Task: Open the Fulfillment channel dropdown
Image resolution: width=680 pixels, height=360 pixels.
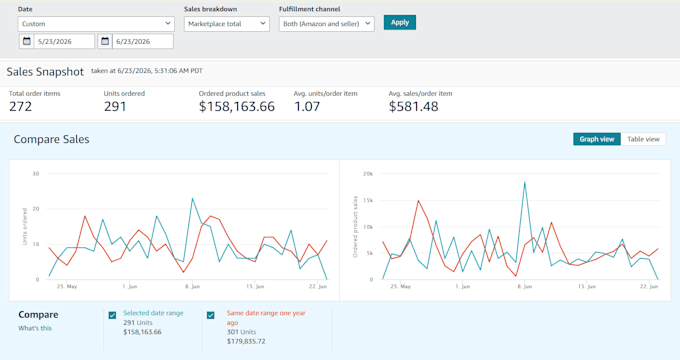Action: [327, 24]
